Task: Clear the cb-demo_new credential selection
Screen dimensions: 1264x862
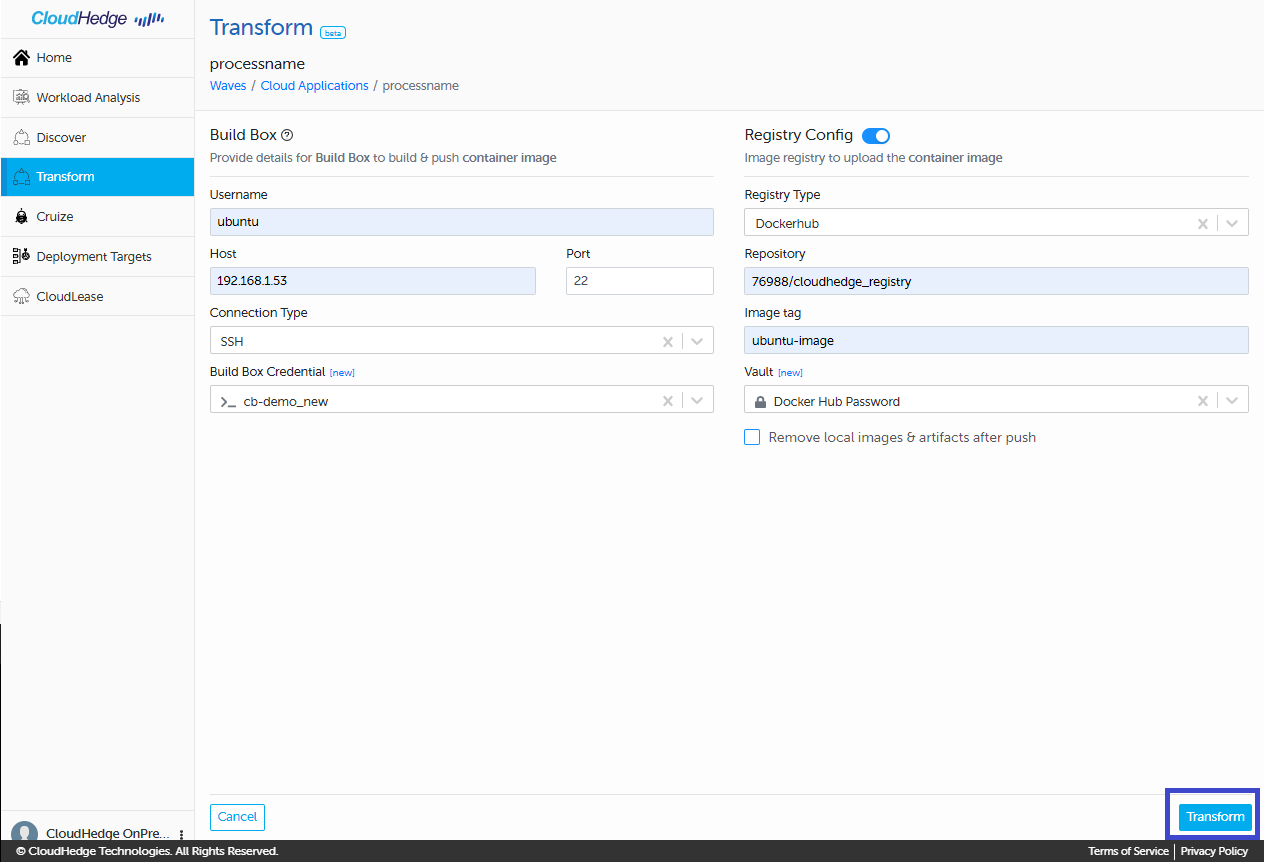Action: point(668,401)
